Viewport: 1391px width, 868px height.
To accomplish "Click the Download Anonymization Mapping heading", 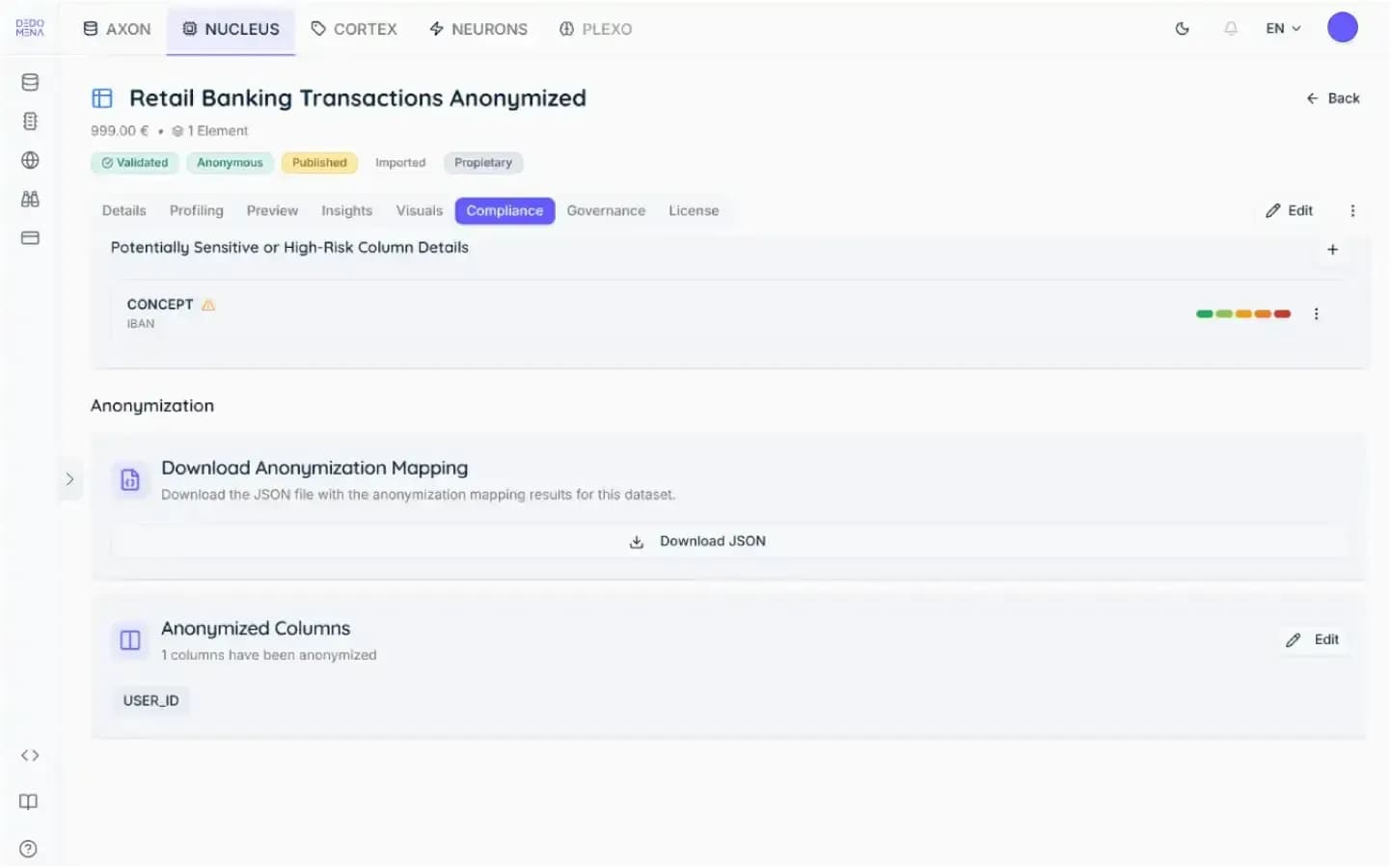I will point(314,468).
